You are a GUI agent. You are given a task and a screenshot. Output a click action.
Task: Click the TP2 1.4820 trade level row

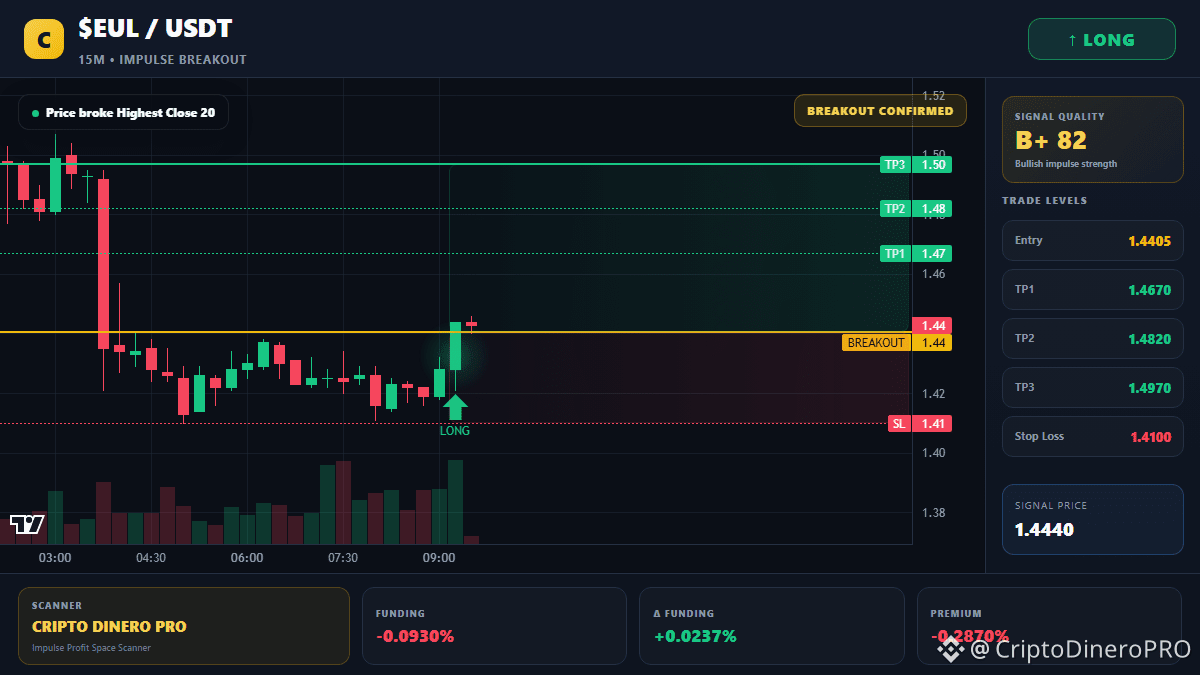pyautogui.click(x=1092, y=338)
